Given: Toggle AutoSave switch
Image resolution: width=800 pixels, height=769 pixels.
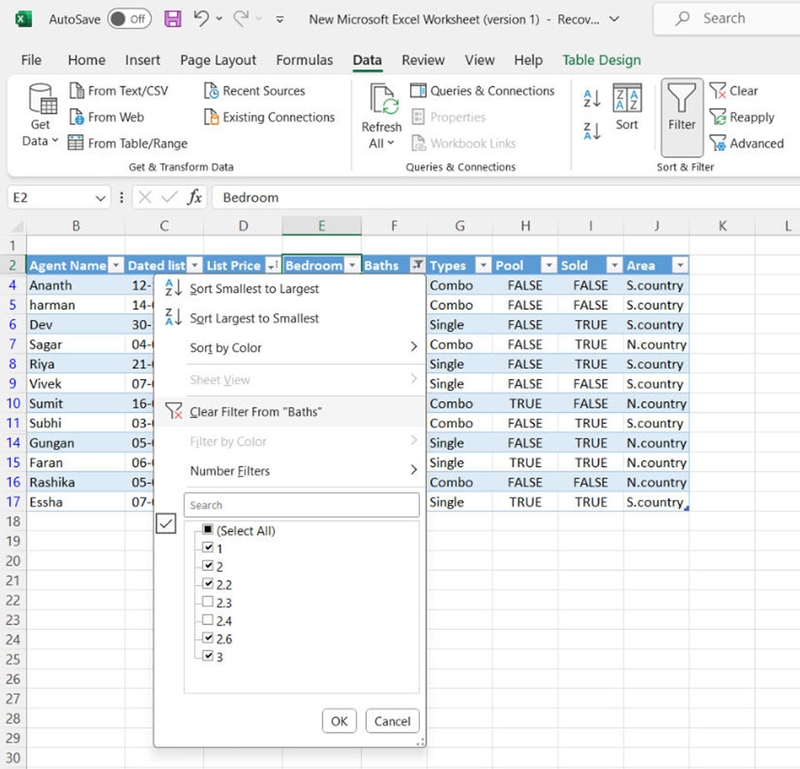Looking at the screenshot, I should tap(129, 19).
